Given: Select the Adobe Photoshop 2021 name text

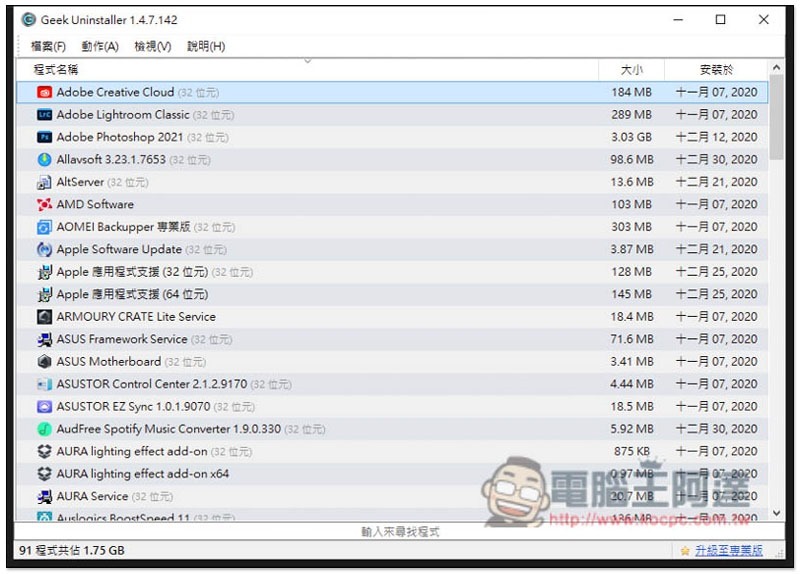Looking at the screenshot, I should click(x=120, y=137).
